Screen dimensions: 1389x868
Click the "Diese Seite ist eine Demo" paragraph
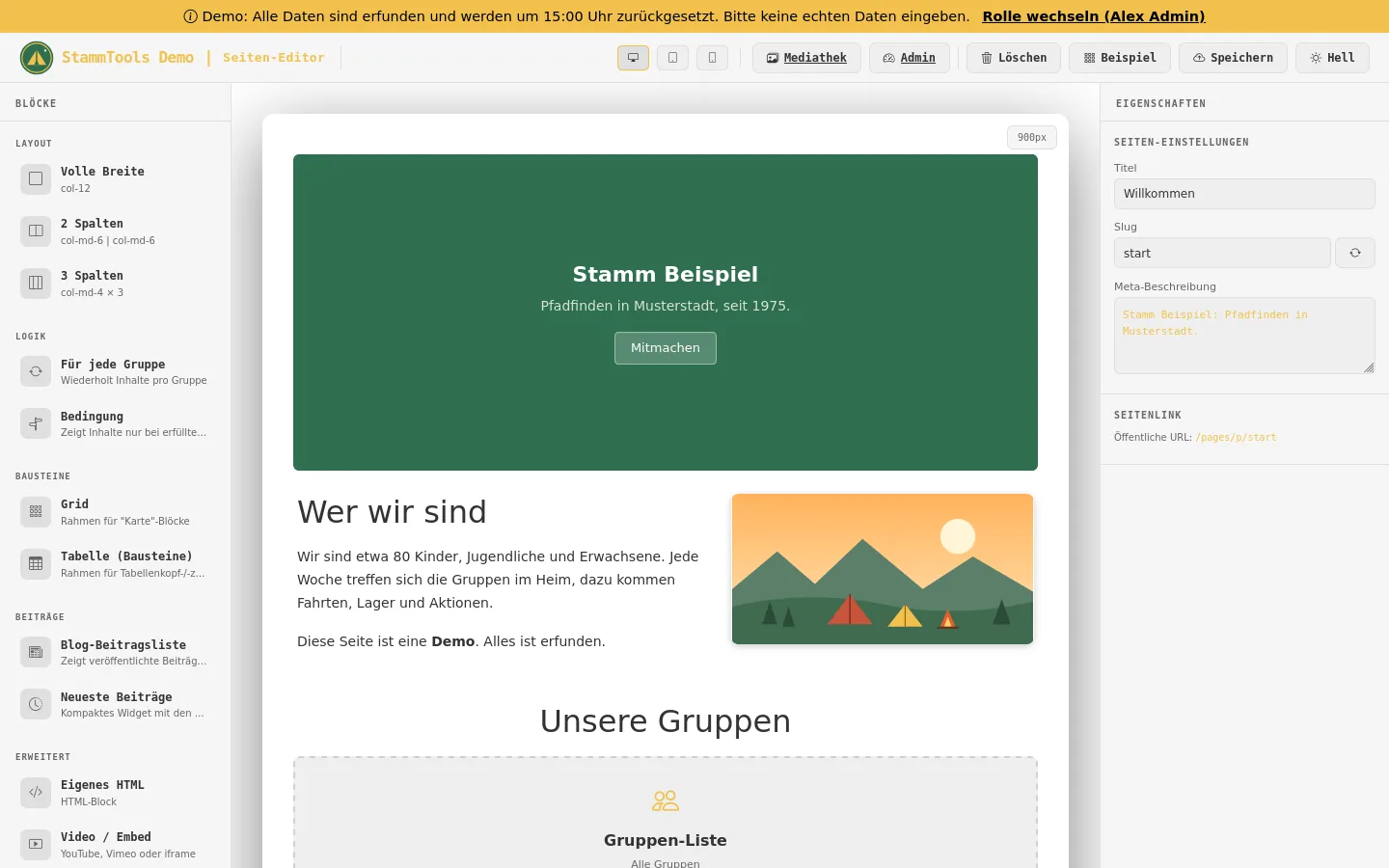(x=451, y=641)
